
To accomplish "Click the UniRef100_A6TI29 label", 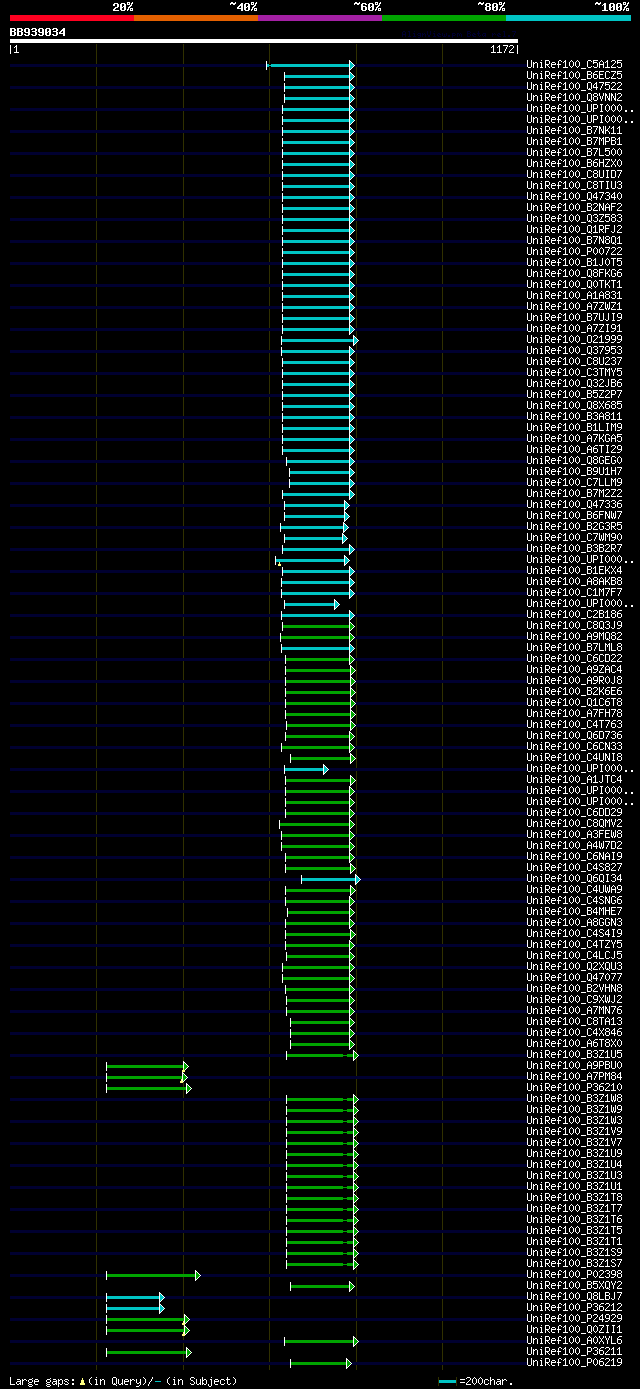I will (x=574, y=449).
